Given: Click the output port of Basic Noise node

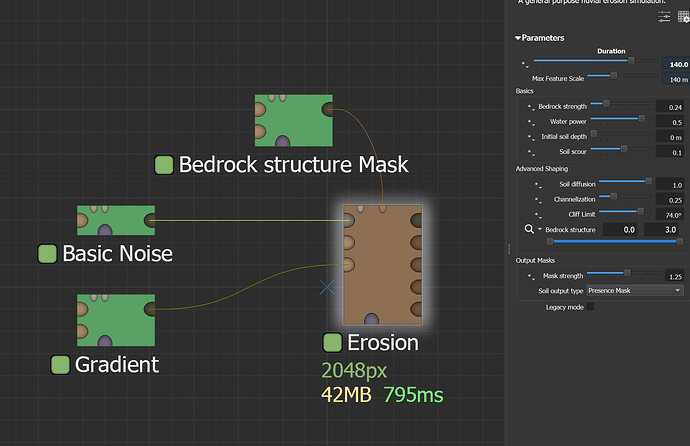Looking at the screenshot, I should (150, 220).
